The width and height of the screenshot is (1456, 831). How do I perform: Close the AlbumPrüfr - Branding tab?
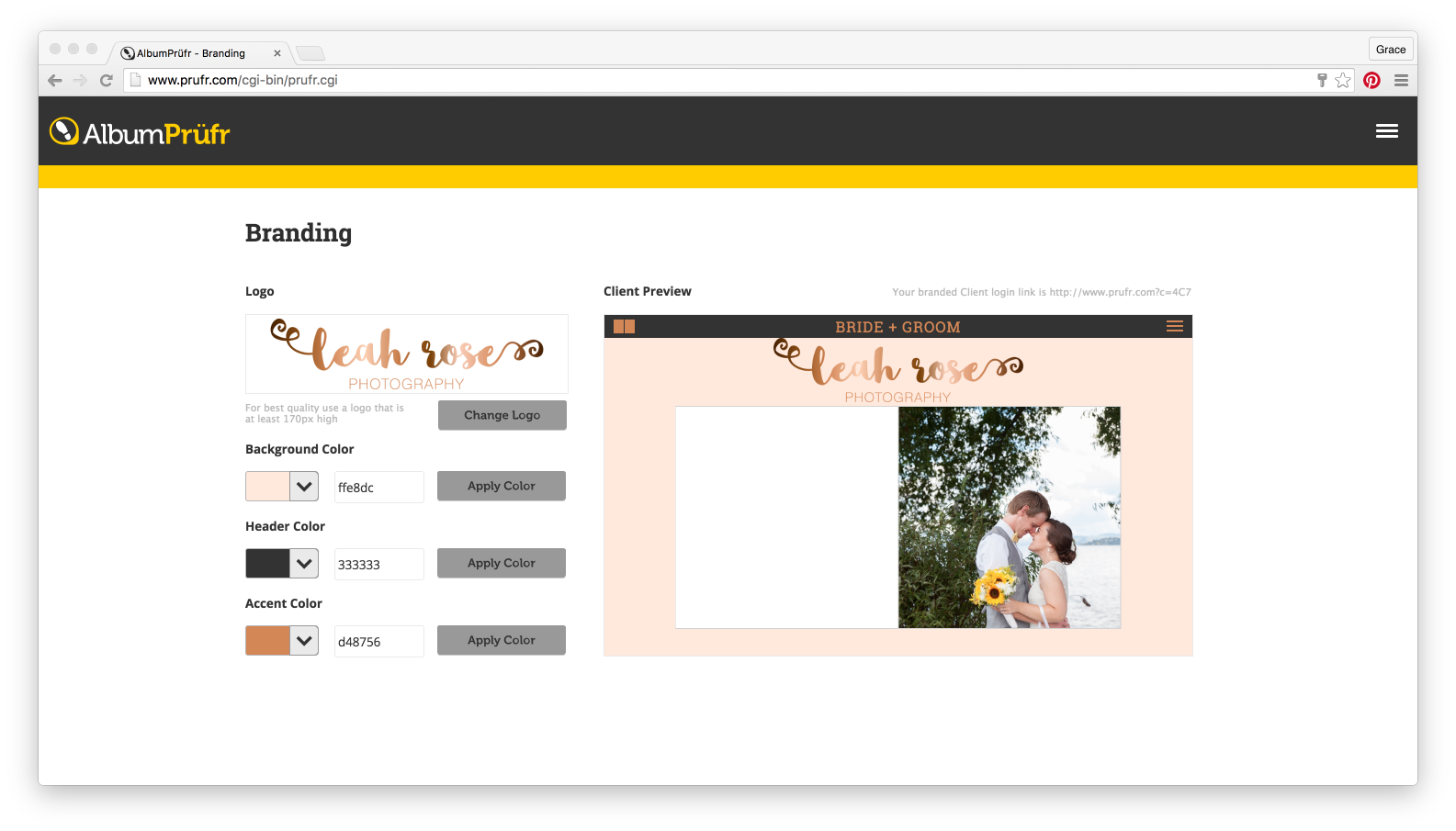tap(277, 53)
